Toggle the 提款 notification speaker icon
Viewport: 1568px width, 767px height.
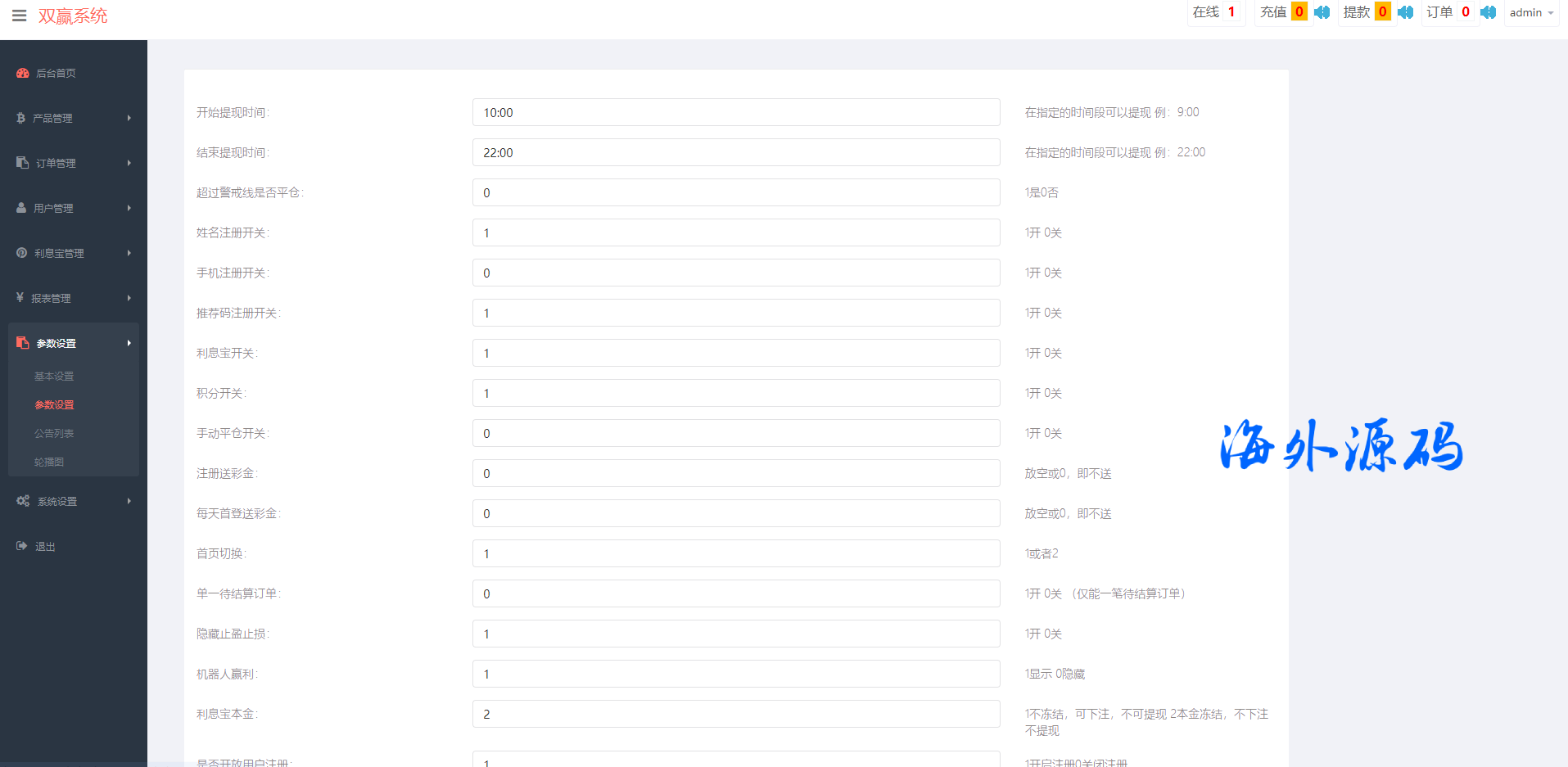tap(1405, 12)
